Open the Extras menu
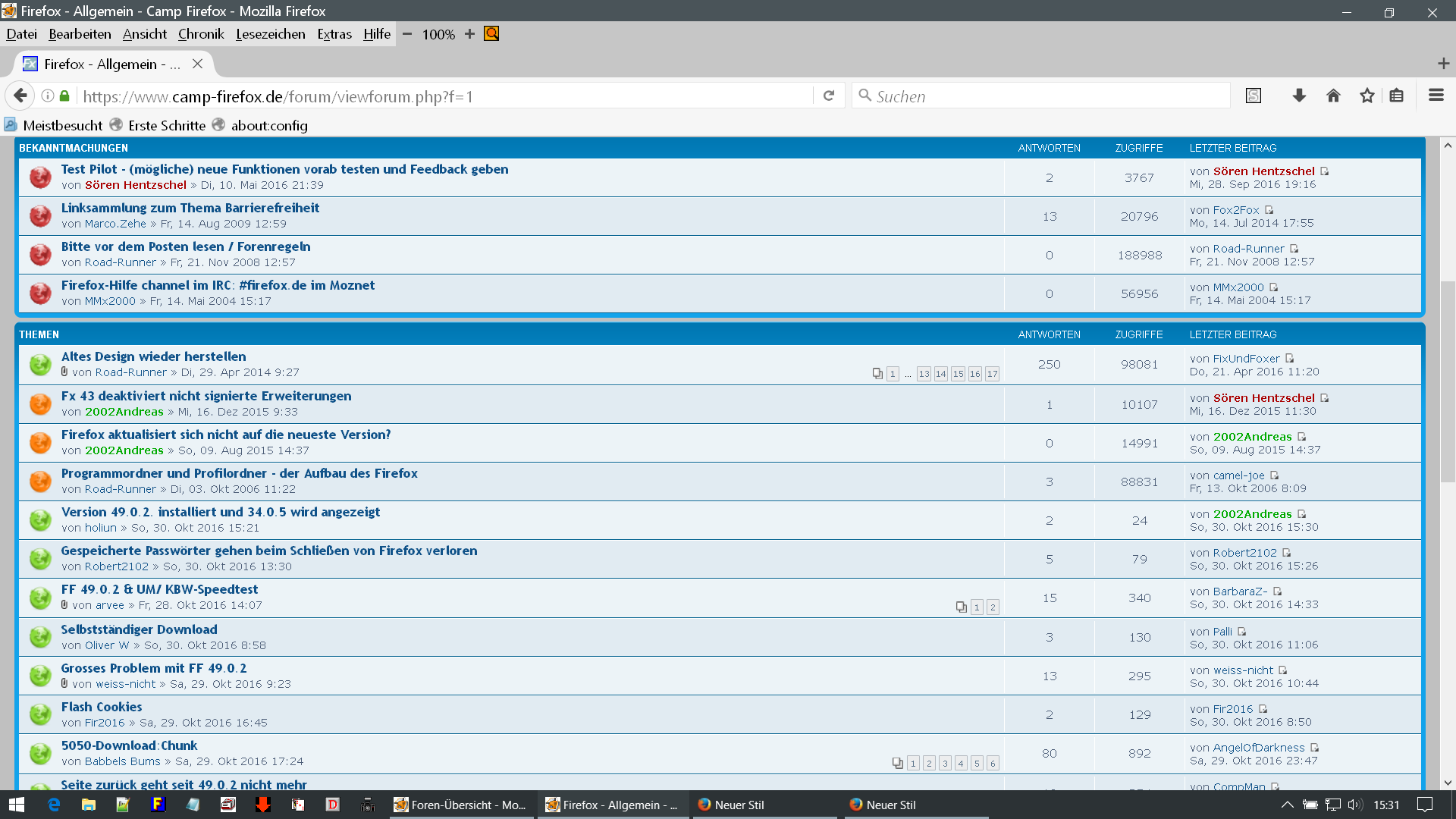 click(x=334, y=34)
